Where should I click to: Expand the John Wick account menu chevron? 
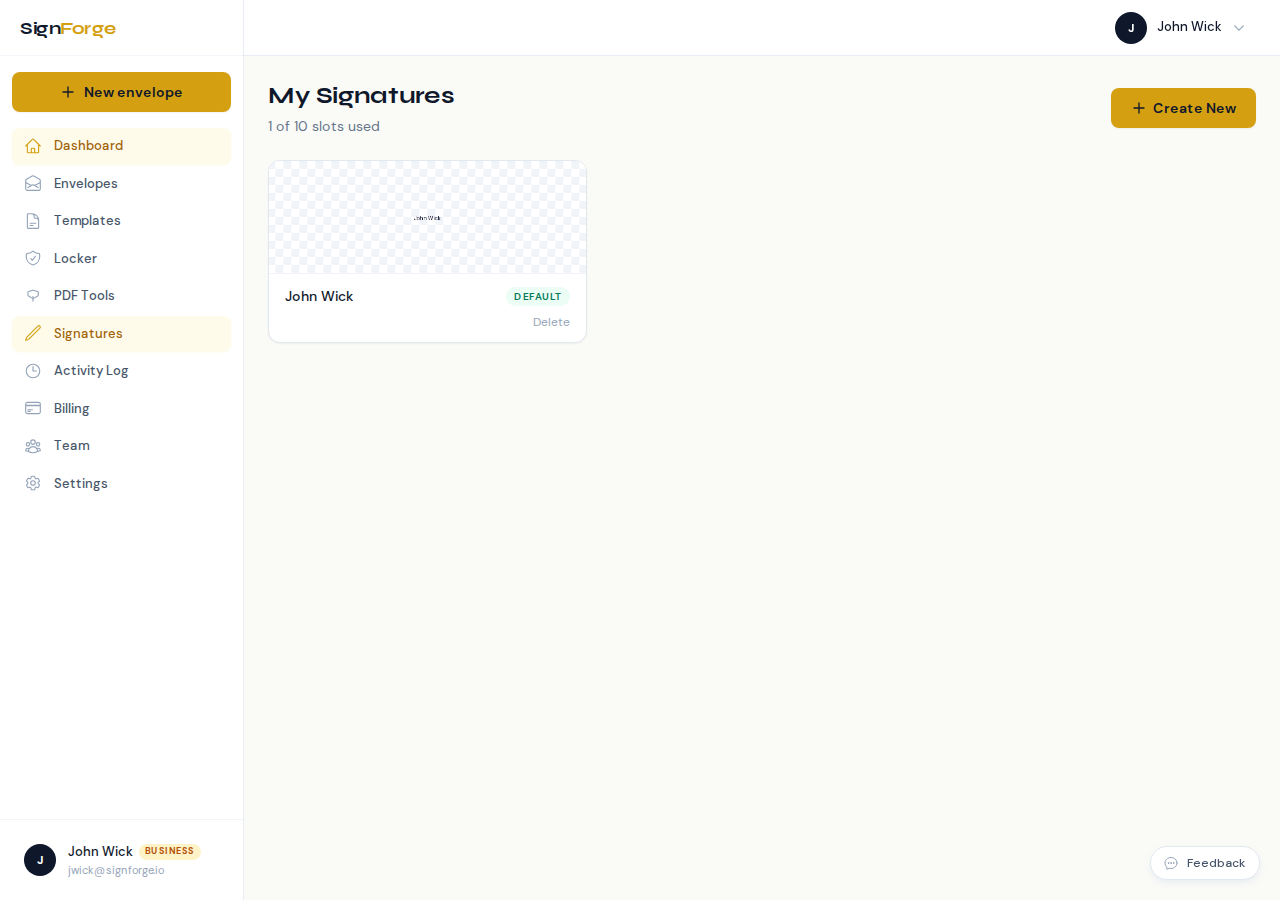(1239, 28)
